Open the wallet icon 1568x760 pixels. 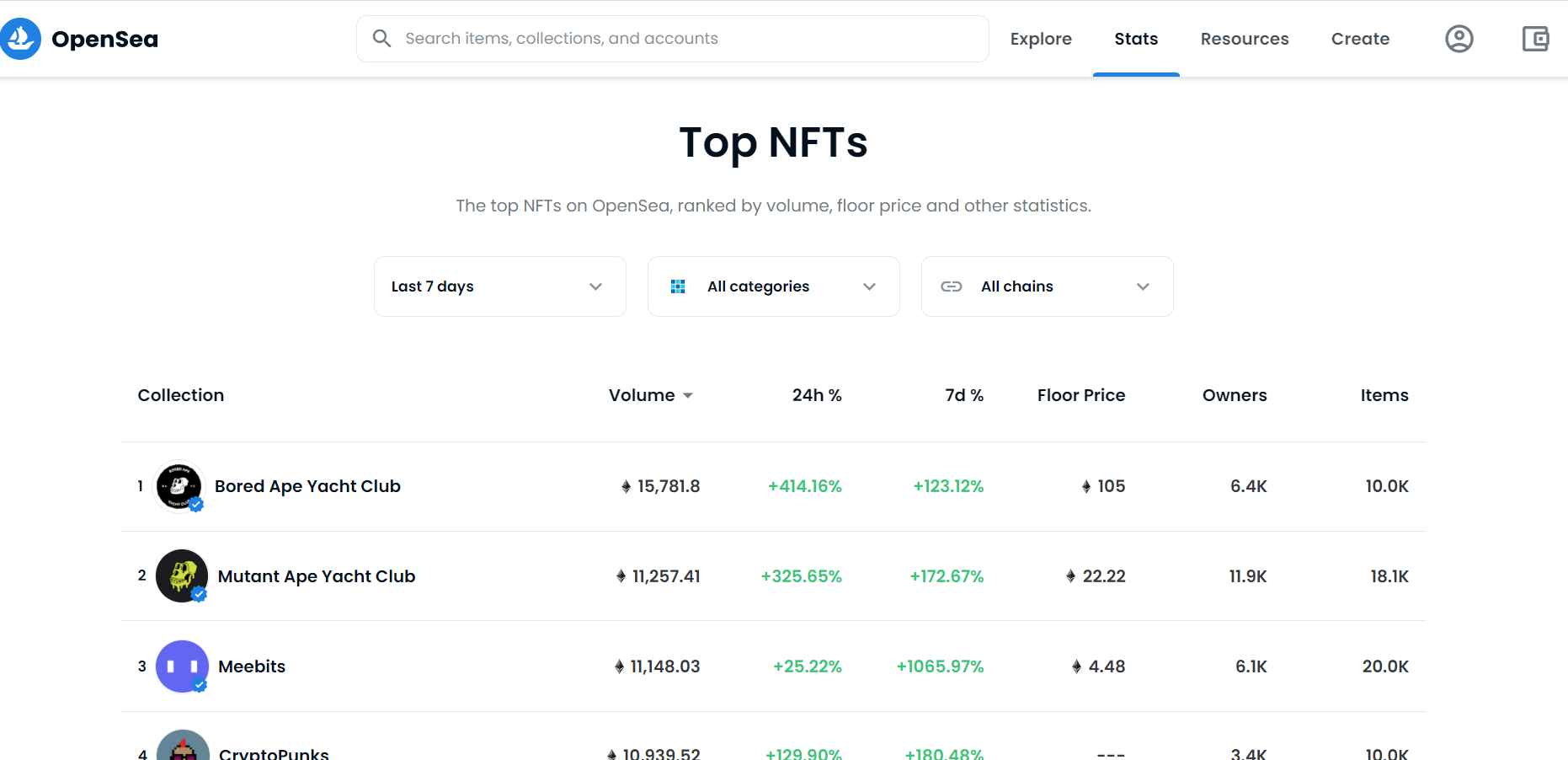point(1535,39)
